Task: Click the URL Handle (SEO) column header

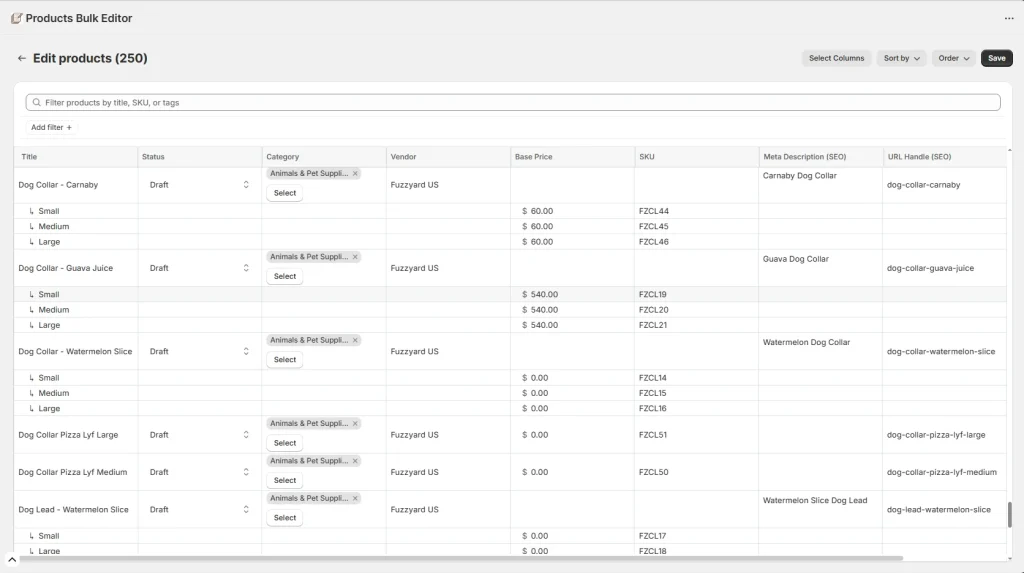Action: click(x=944, y=157)
